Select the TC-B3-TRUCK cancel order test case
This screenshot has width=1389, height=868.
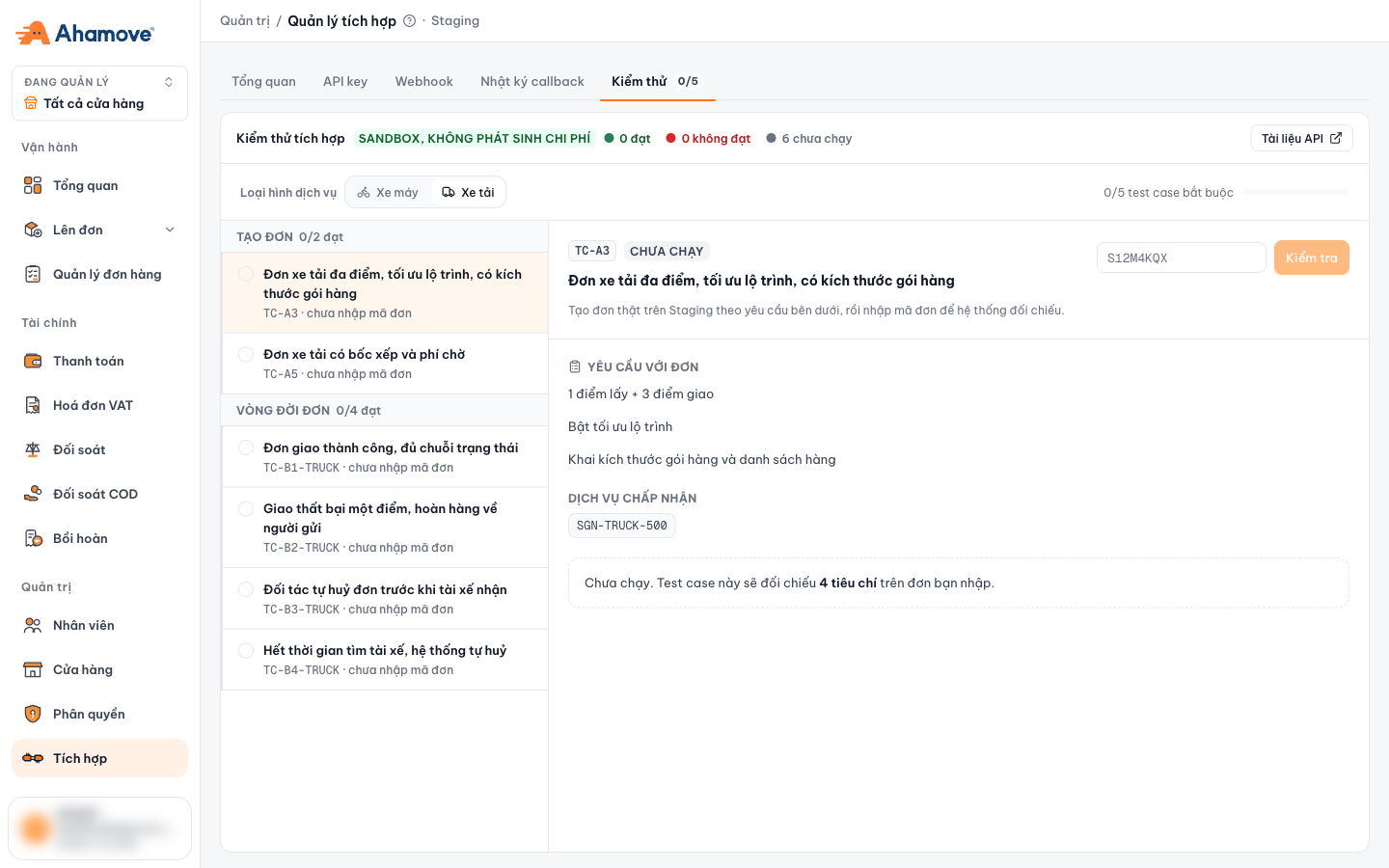click(x=385, y=598)
